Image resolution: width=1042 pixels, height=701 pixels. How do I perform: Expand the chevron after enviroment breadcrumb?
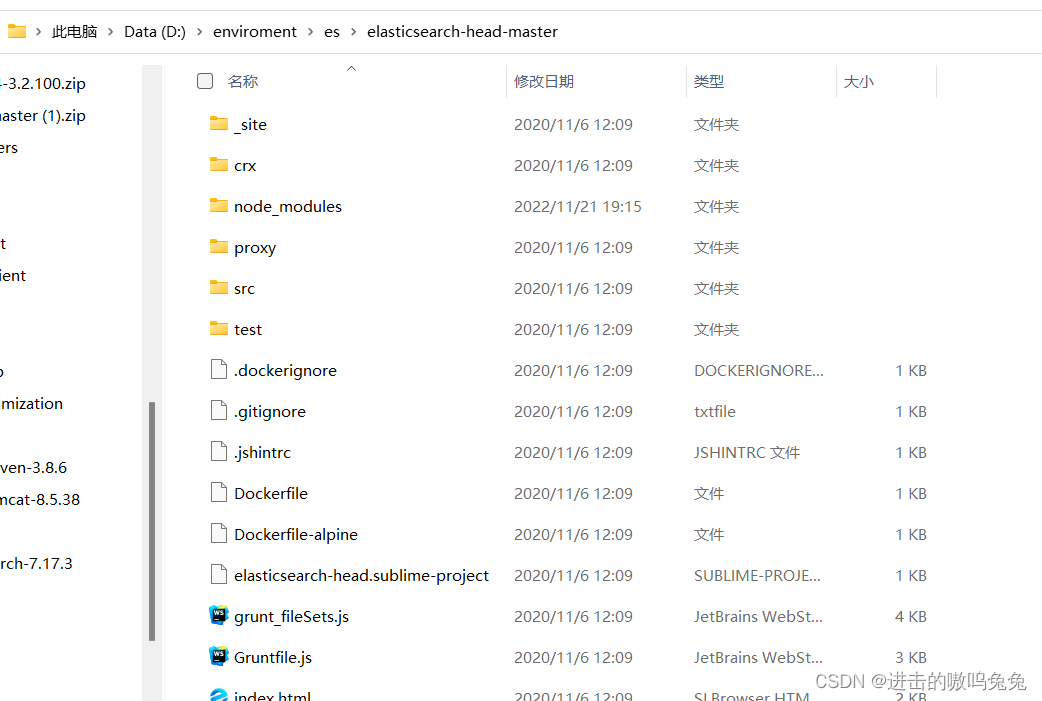coord(310,32)
